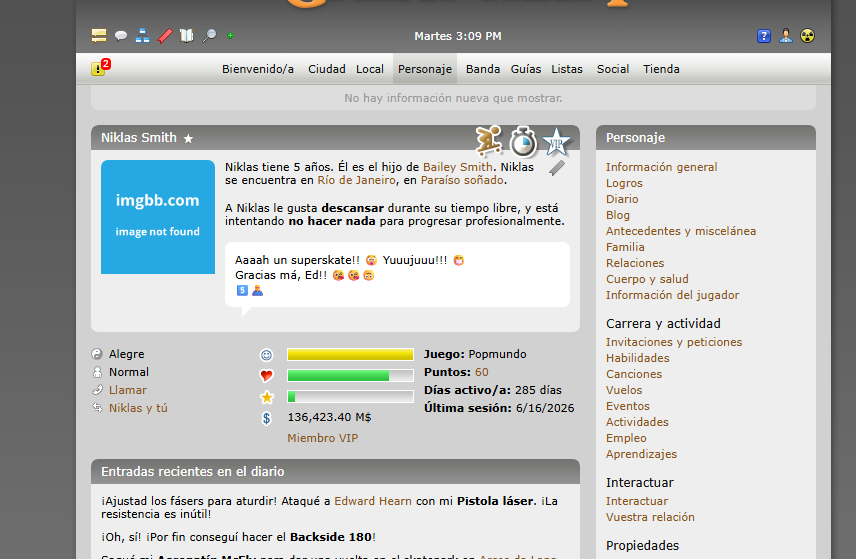The image size is (856, 559).
Task: Open Relaciones in the sidebar
Action: coord(635,263)
